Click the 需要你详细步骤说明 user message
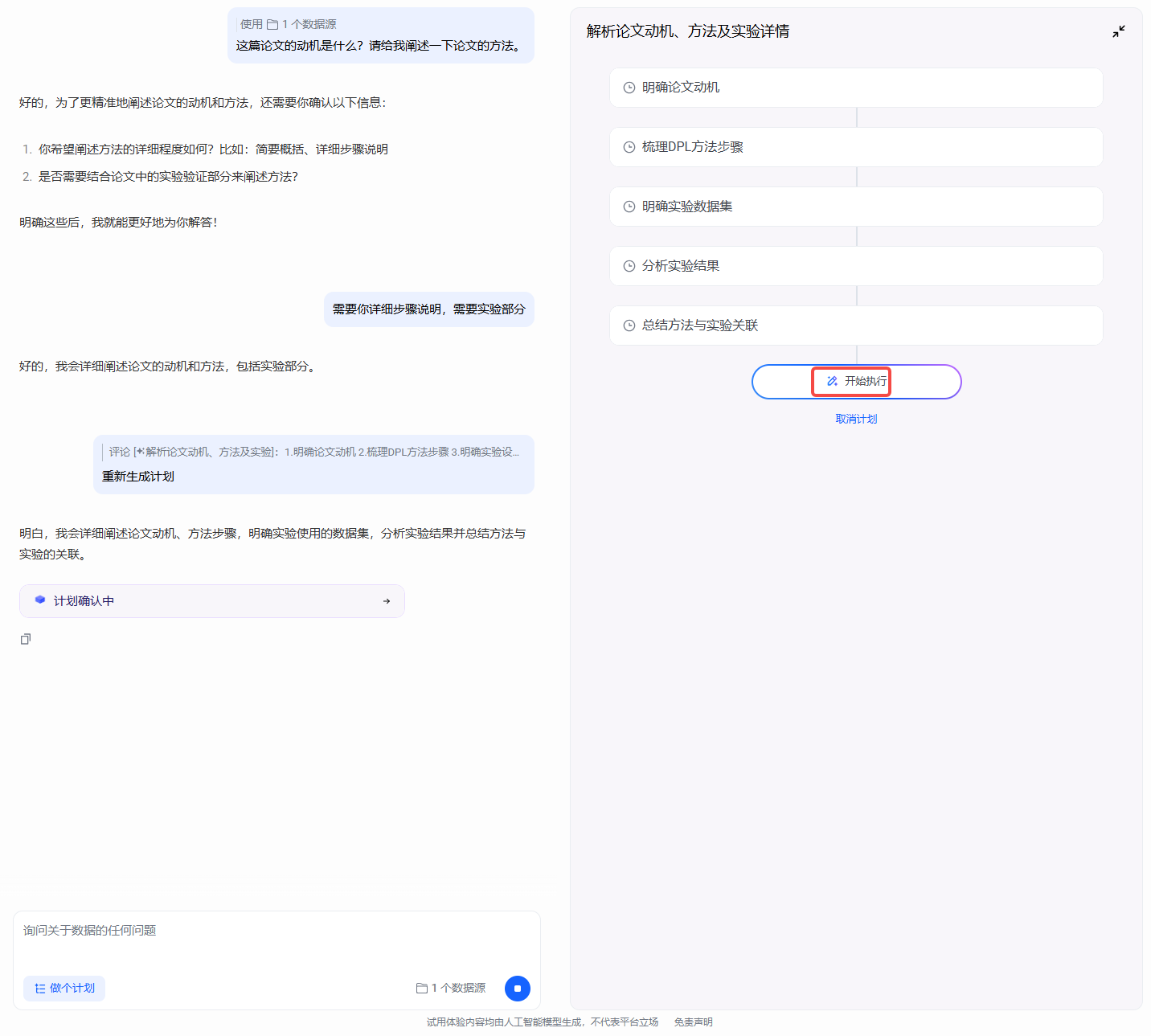 pyautogui.click(x=429, y=309)
